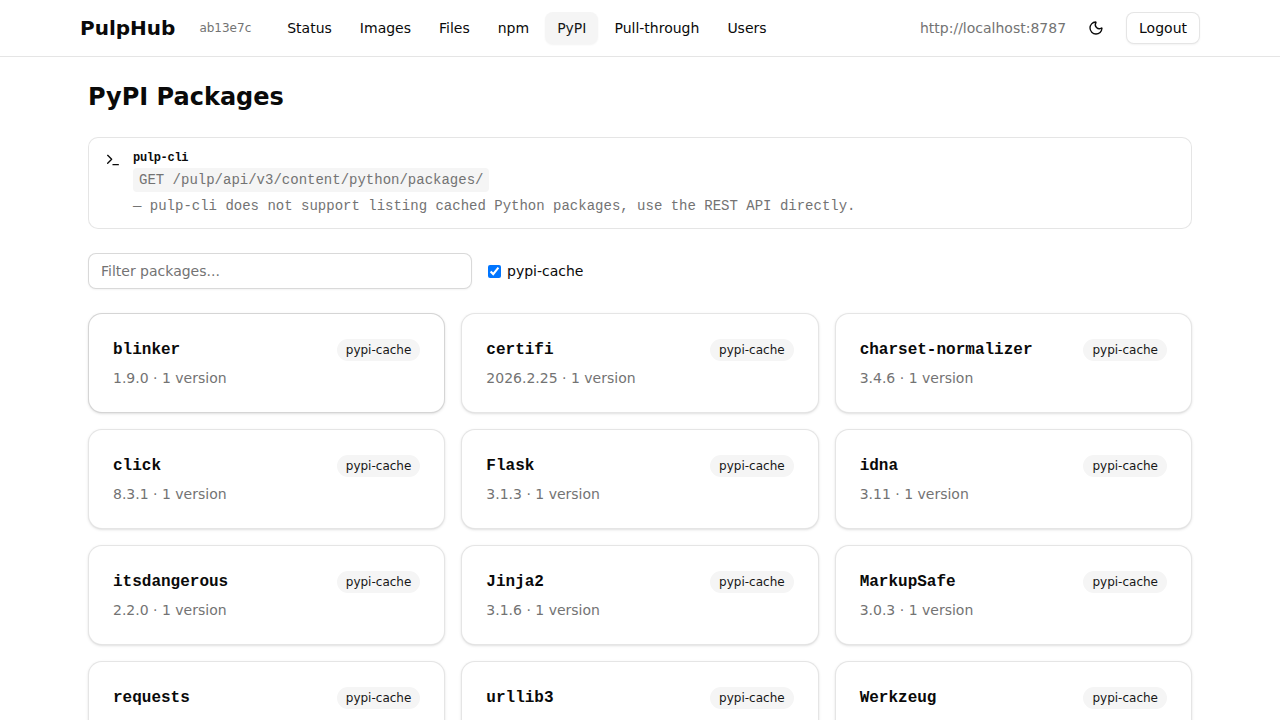Click the terminal prompt icon in pulp-cli box
The image size is (1280, 720).
click(x=111, y=159)
